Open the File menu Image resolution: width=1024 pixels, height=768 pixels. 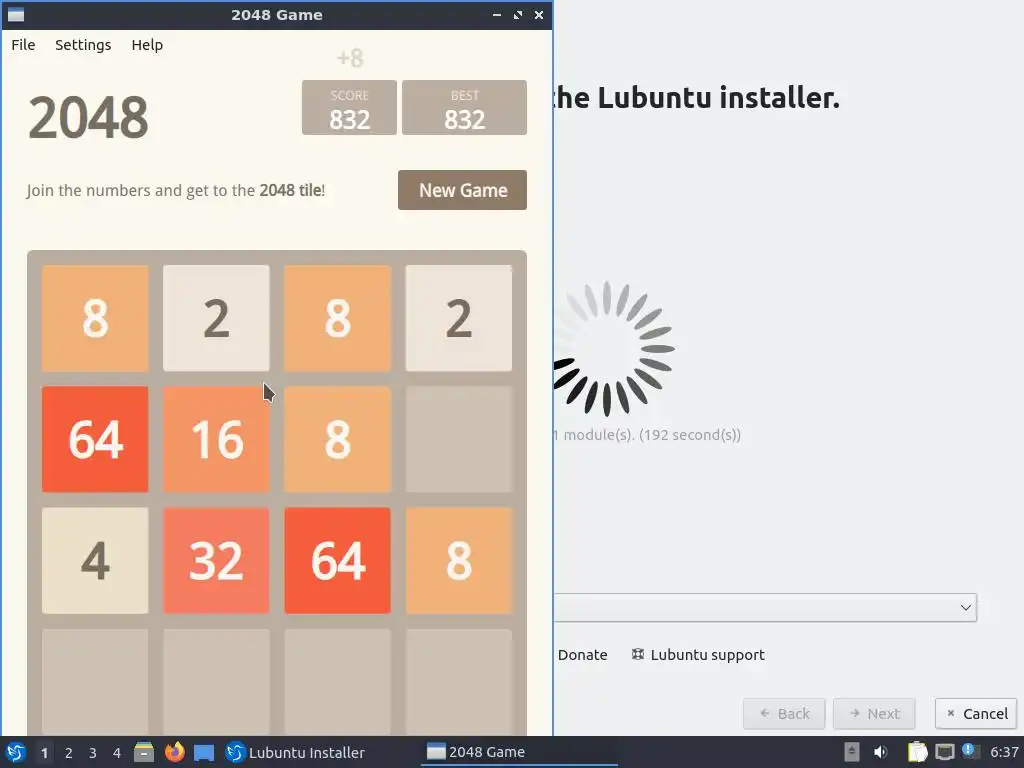[23, 45]
